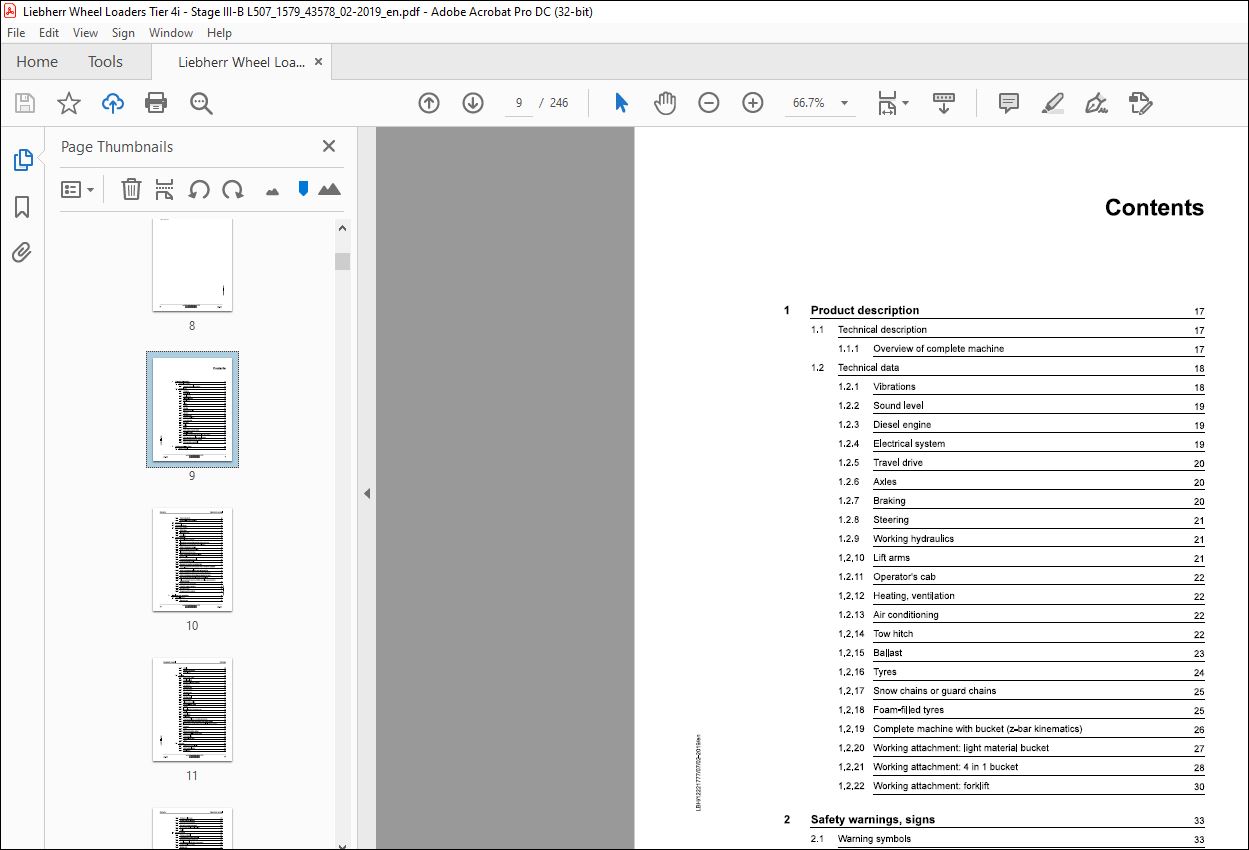
Task: Select the Highlight text pen tool
Action: (x=1052, y=103)
